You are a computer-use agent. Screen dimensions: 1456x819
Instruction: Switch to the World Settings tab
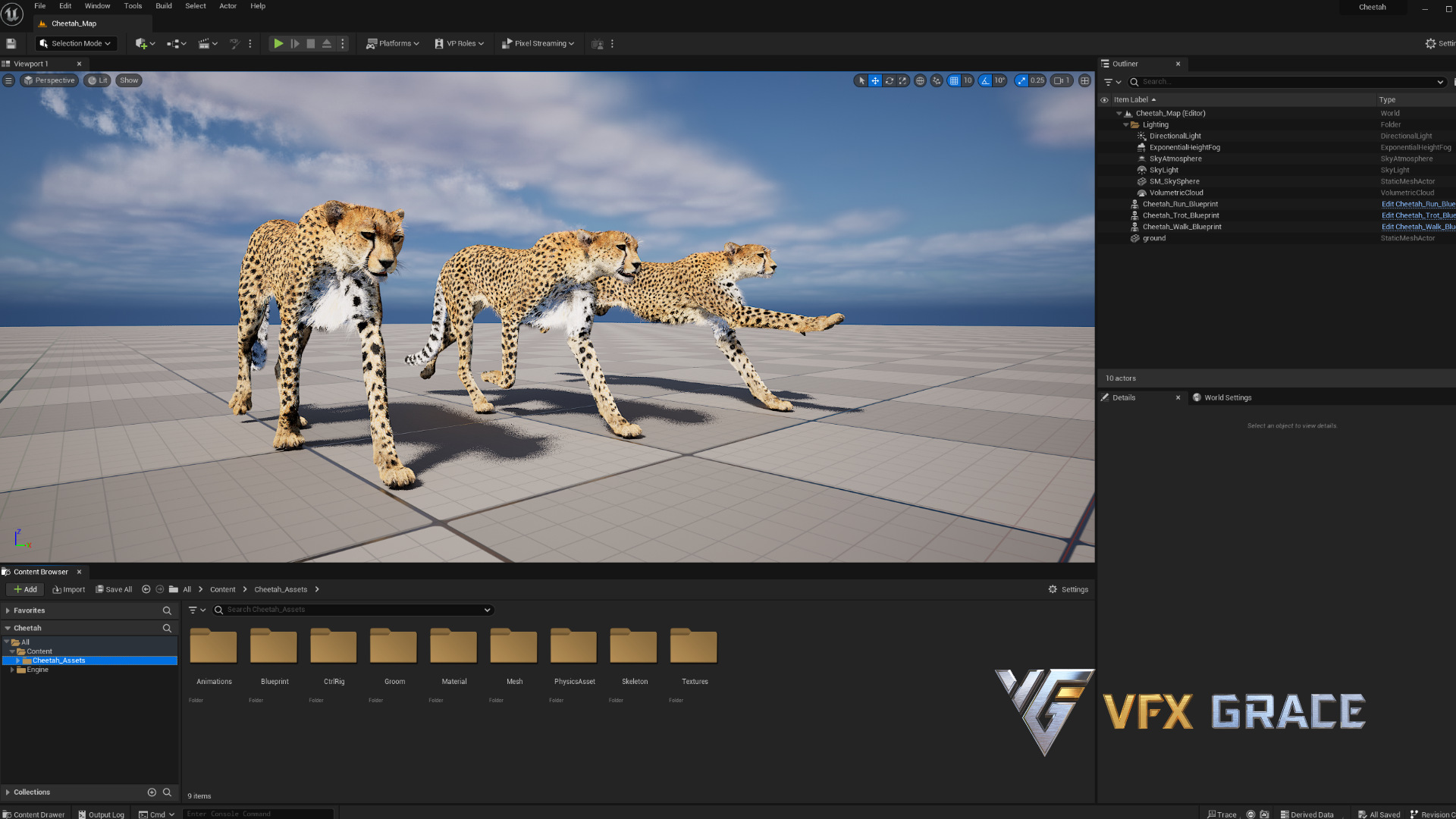click(x=1222, y=397)
